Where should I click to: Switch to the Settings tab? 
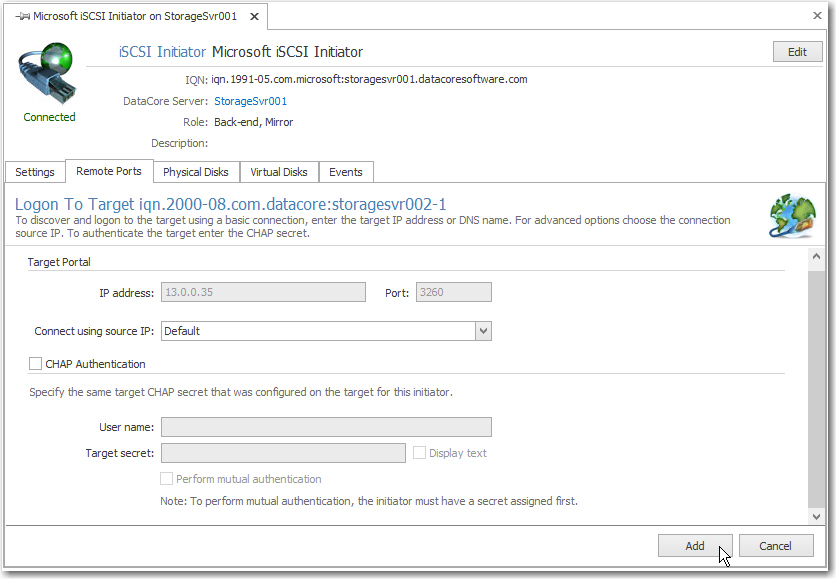point(35,172)
